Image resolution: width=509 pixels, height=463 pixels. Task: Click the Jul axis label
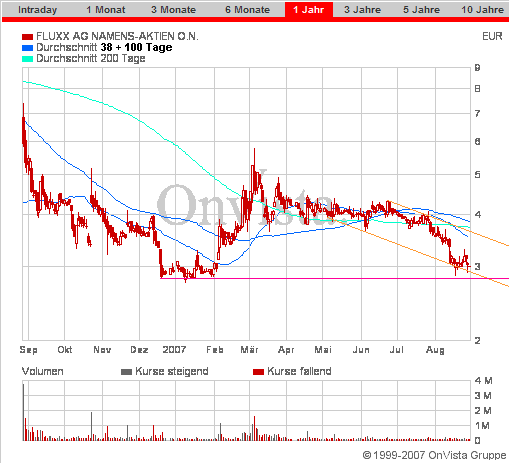pos(397,349)
